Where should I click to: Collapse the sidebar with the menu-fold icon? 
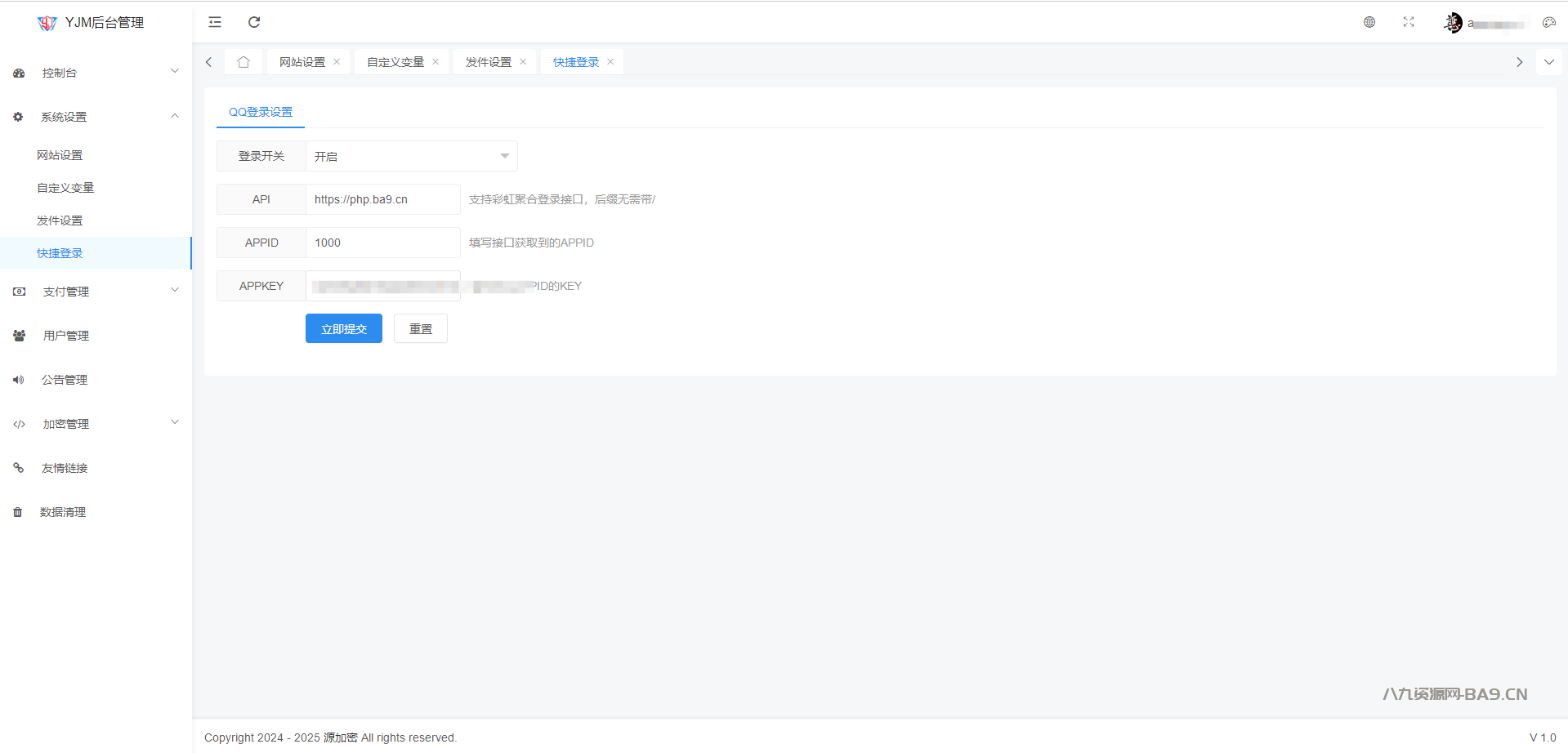click(215, 22)
